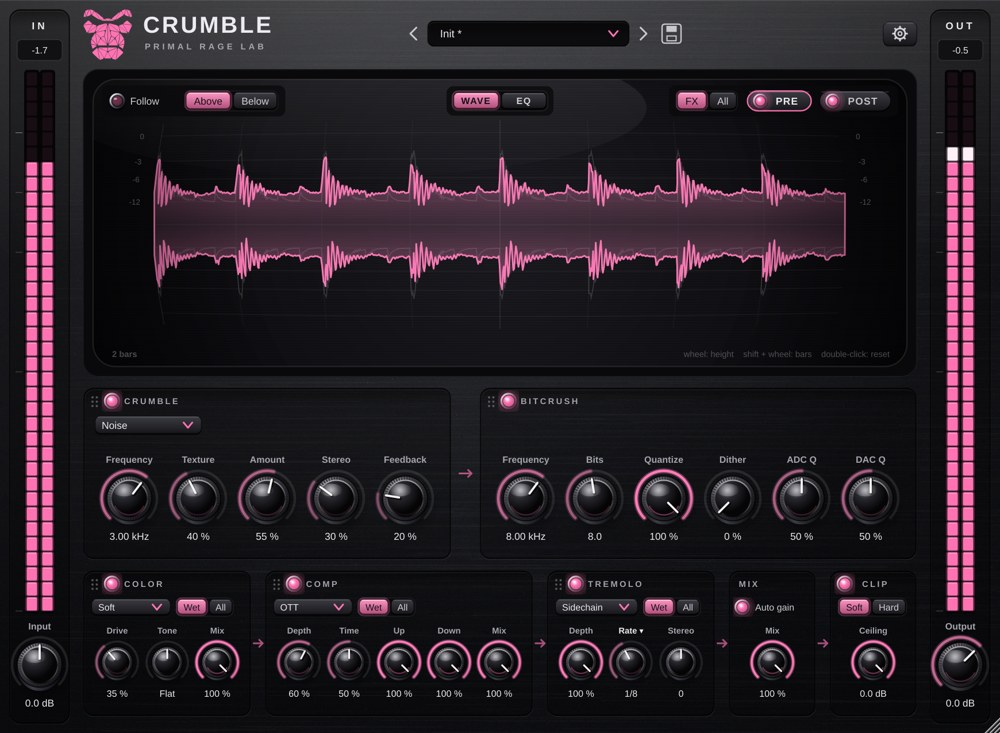Switch to the WAVE display tab
The width and height of the screenshot is (1000, 733).
pos(476,101)
